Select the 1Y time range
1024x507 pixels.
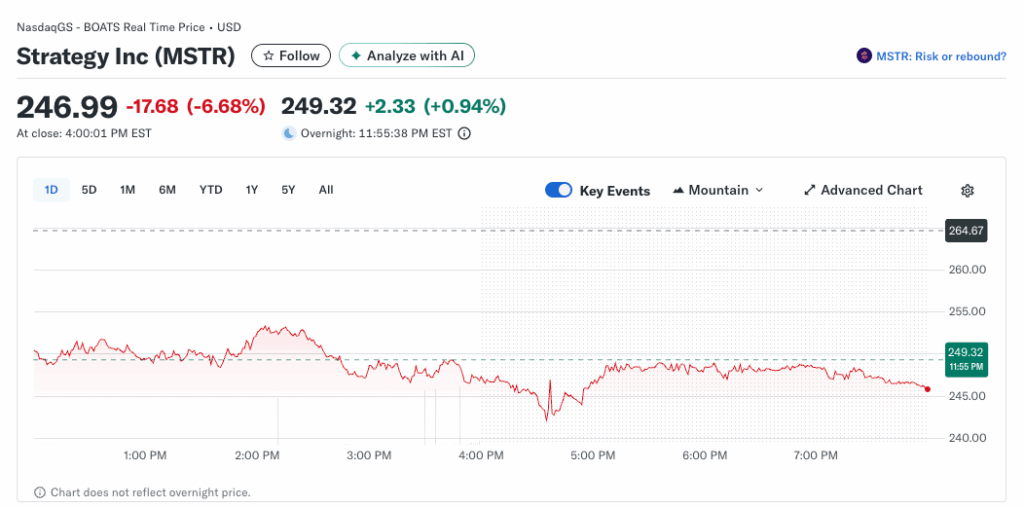tap(252, 190)
